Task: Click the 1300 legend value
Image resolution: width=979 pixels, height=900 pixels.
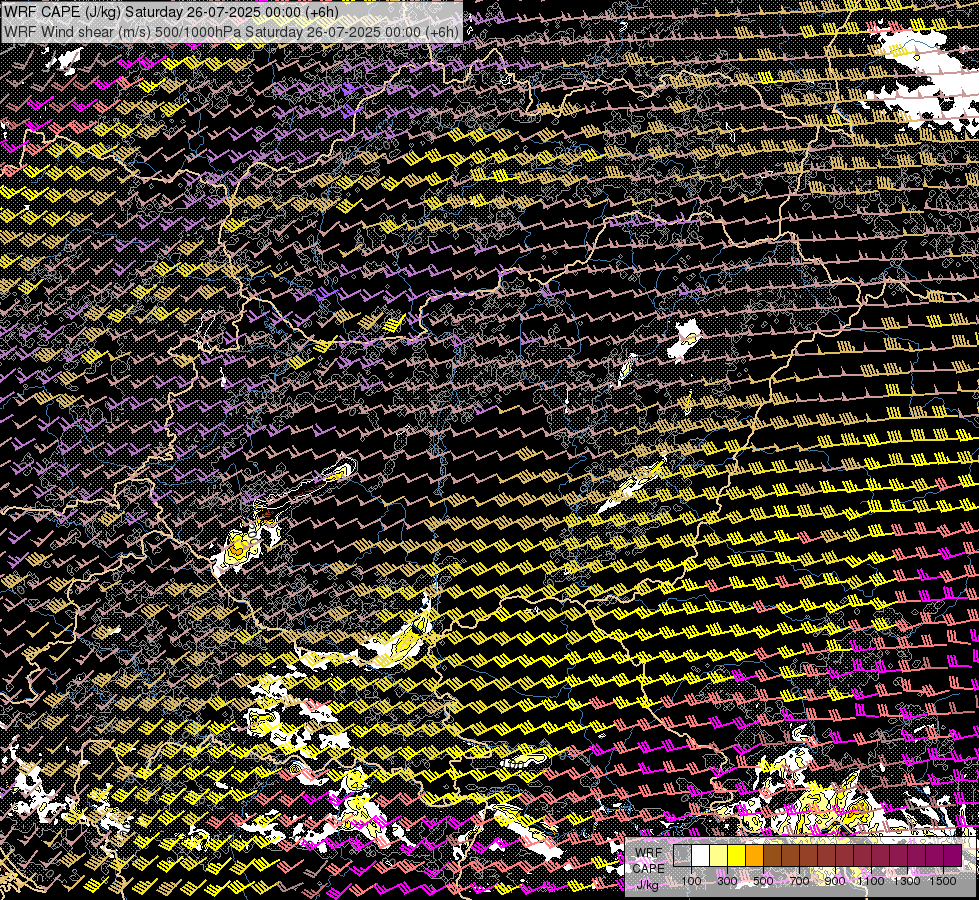Action: pyautogui.click(x=907, y=881)
